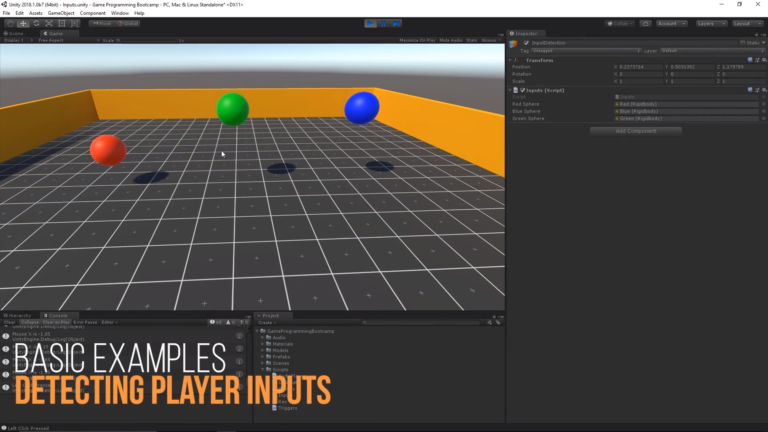768x432 pixels.
Task: Select the Rotate tool in the toolbar
Action: click(x=36, y=24)
